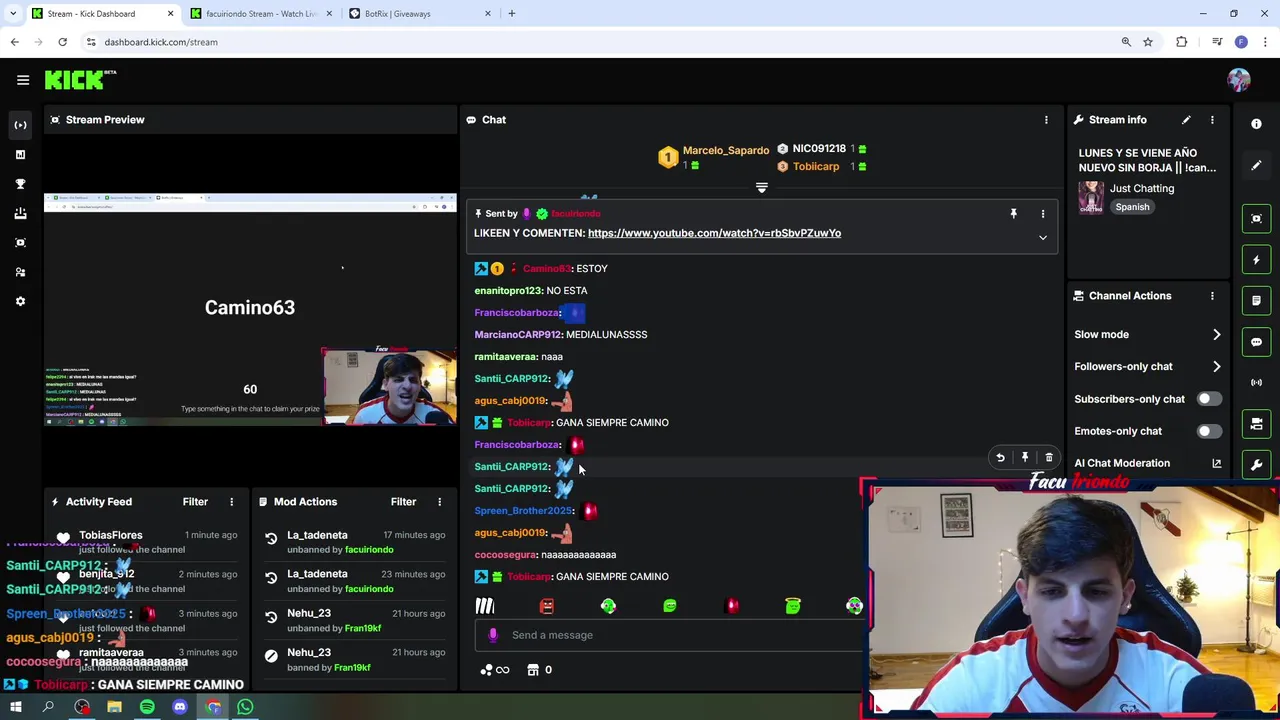Screen dimensions: 1280x720
Task: Insert the red angry face emote
Action: point(547,606)
